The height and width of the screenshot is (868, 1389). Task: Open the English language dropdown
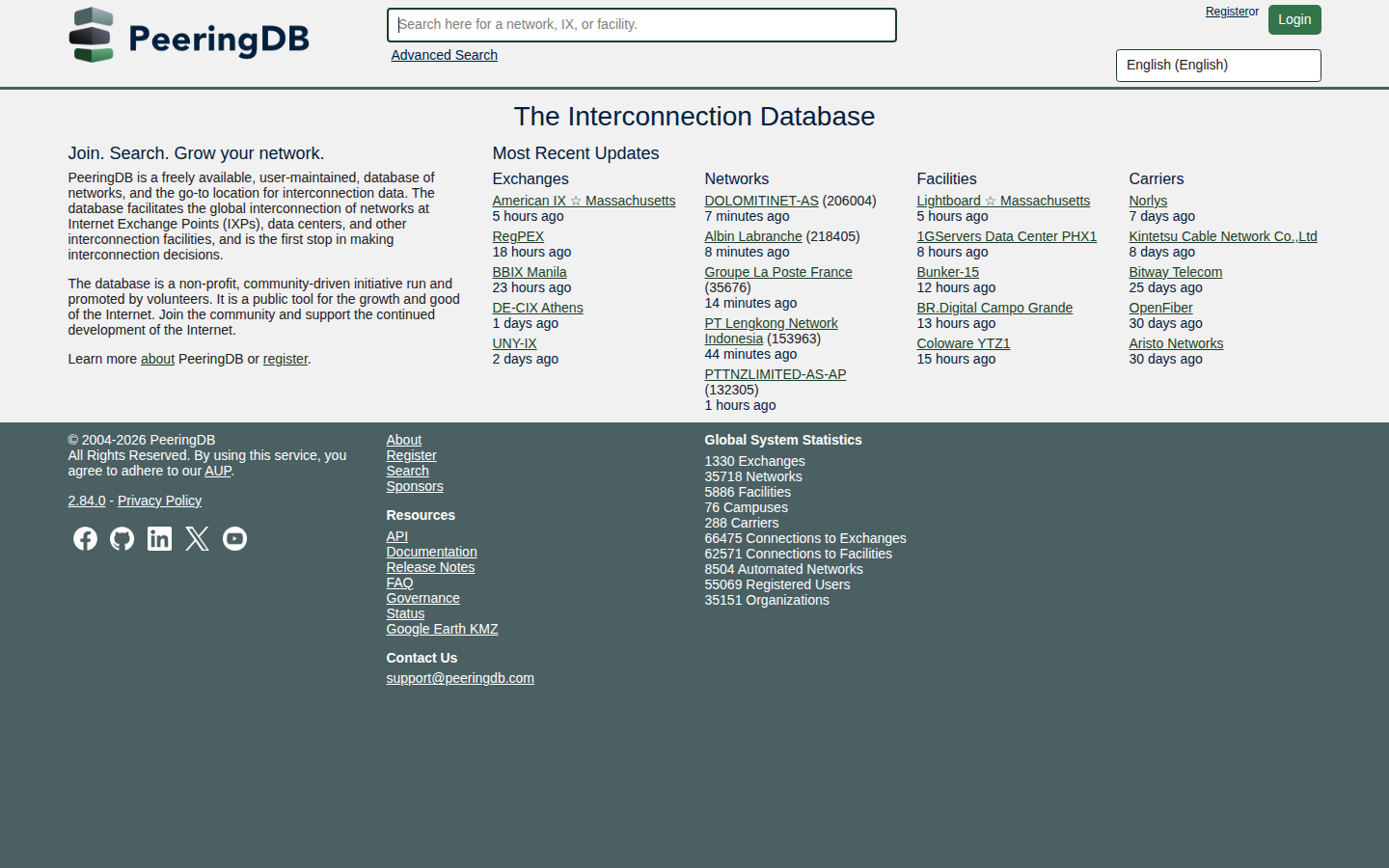coord(1218,65)
